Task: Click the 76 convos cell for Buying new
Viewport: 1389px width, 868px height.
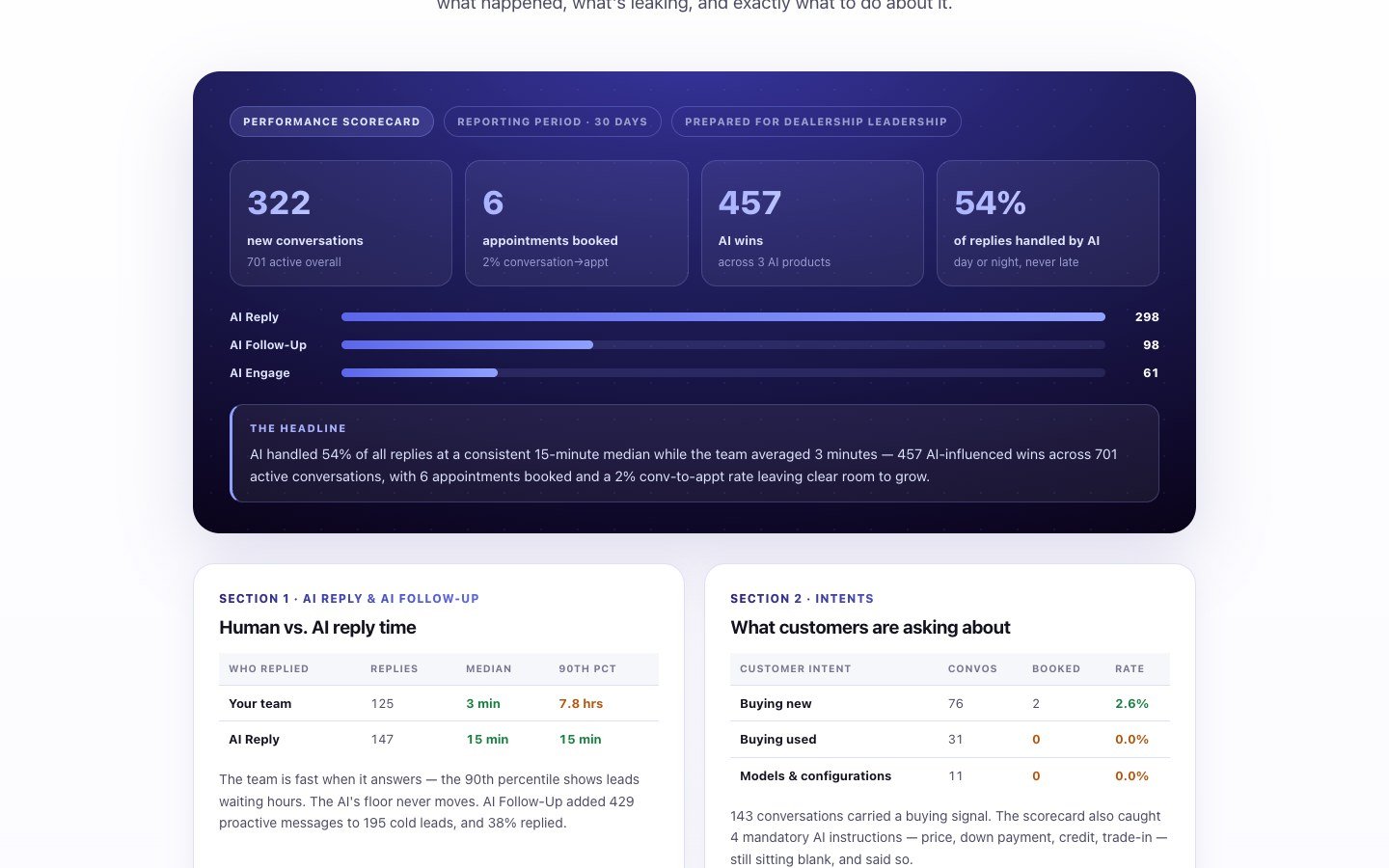Action: pyautogui.click(x=956, y=704)
